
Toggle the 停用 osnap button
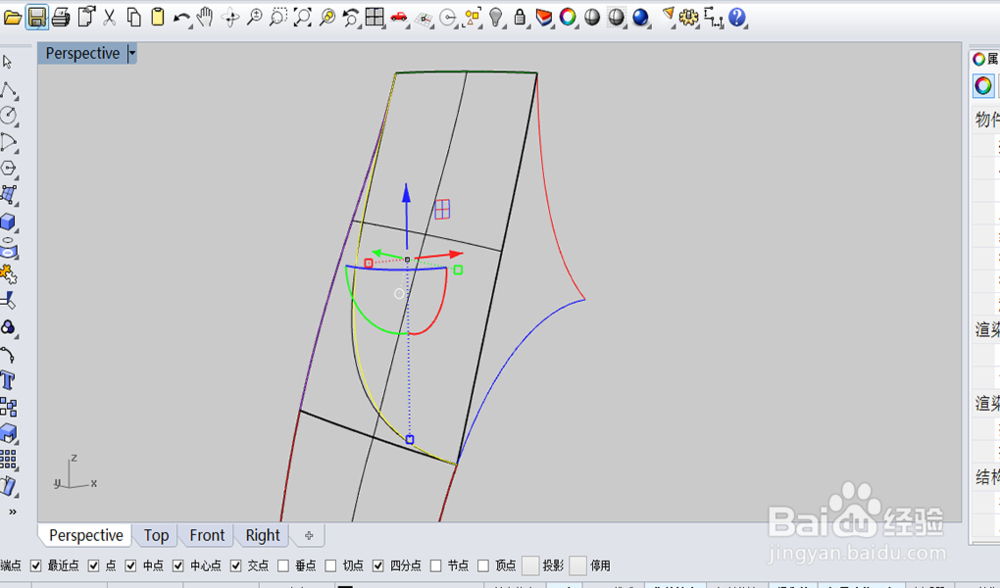pos(578,566)
